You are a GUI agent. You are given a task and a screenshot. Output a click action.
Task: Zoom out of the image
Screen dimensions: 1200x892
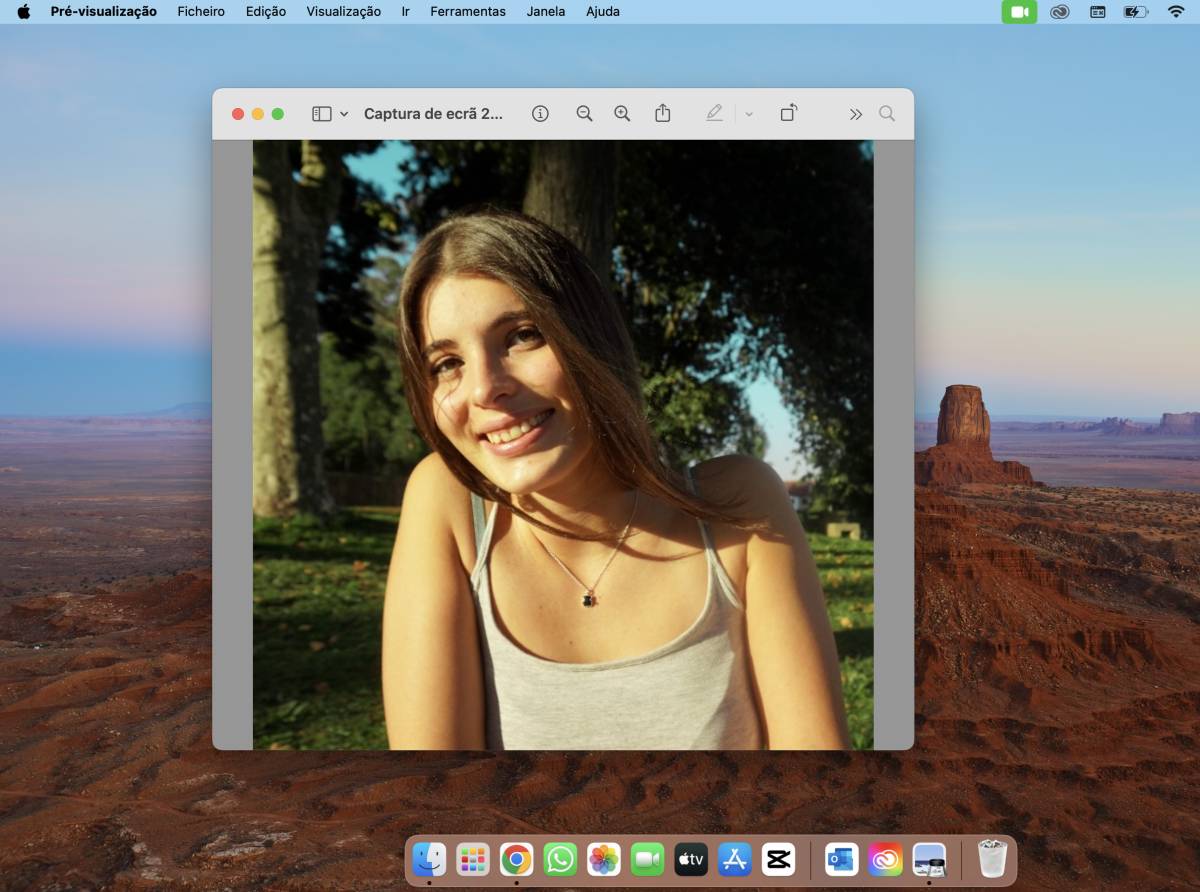coord(585,114)
